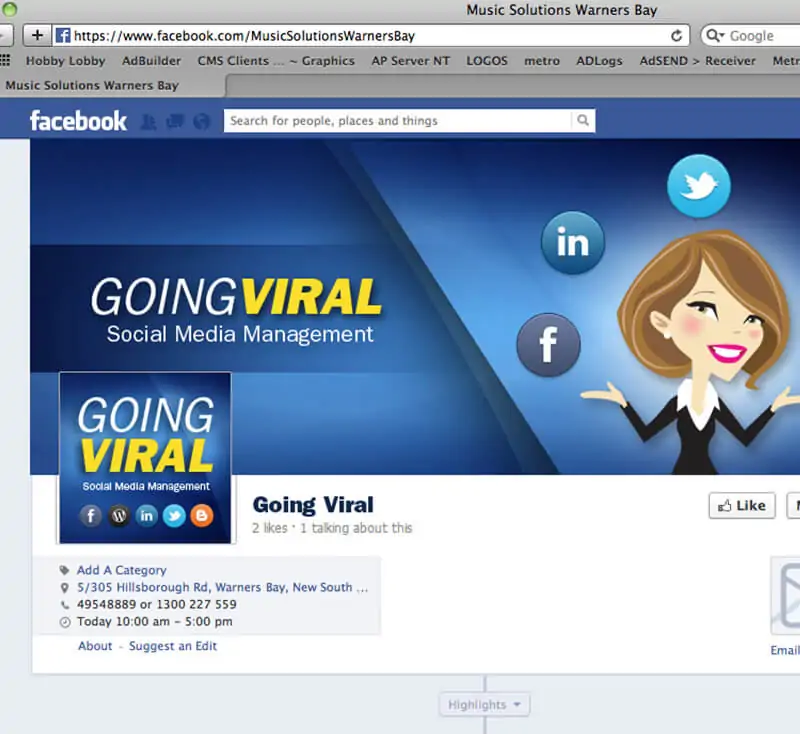Click the LinkedIn icon on cover photo
800x734 pixels.
(x=572, y=243)
